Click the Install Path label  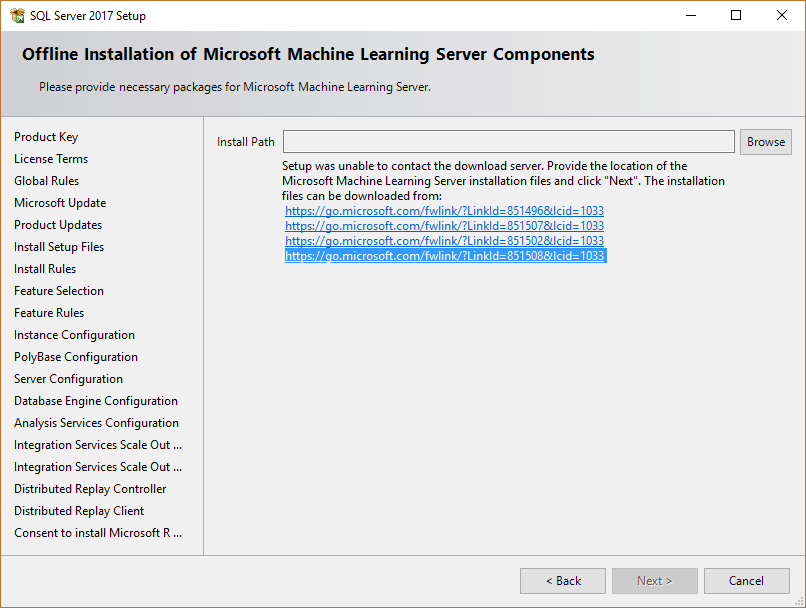[246, 142]
